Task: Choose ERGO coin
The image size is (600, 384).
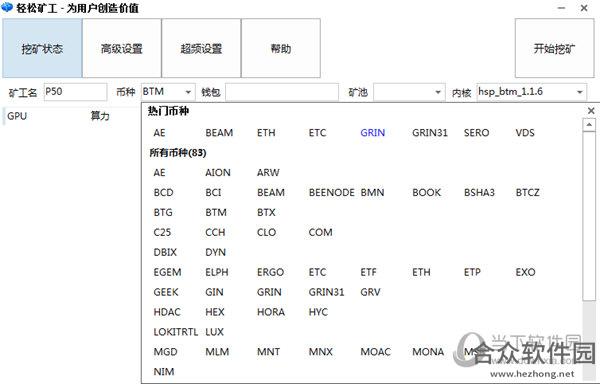Action: tap(270, 272)
